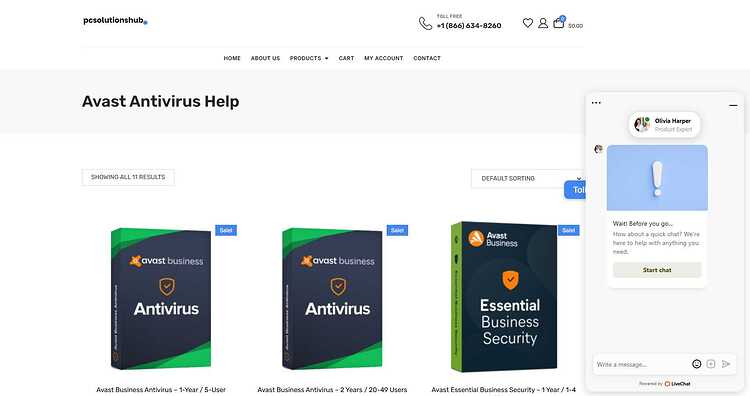Click the user account icon in header

543,23
